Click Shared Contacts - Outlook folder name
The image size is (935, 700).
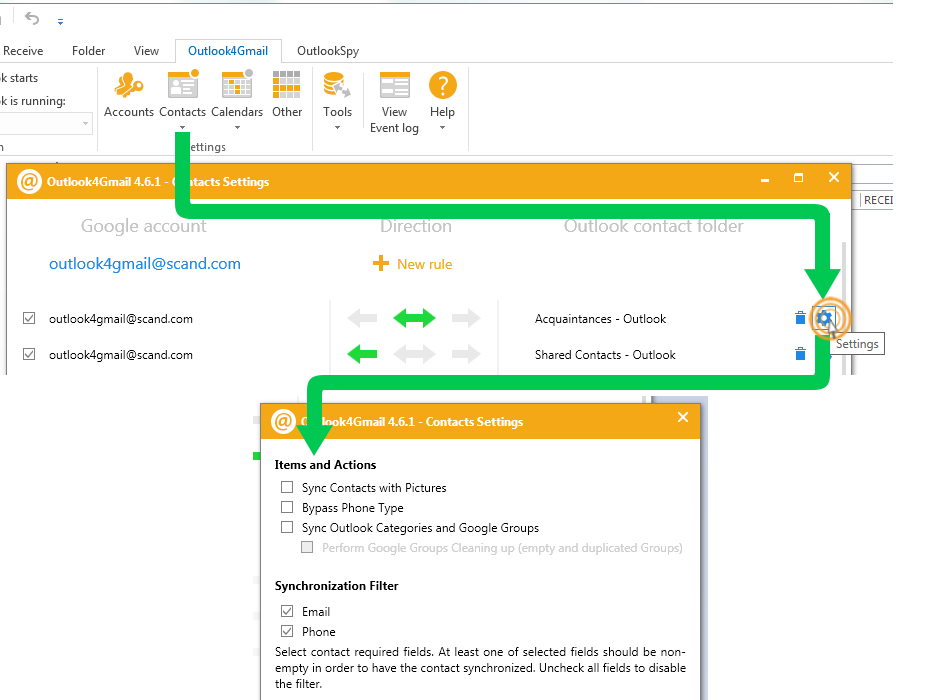coord(605,355)
